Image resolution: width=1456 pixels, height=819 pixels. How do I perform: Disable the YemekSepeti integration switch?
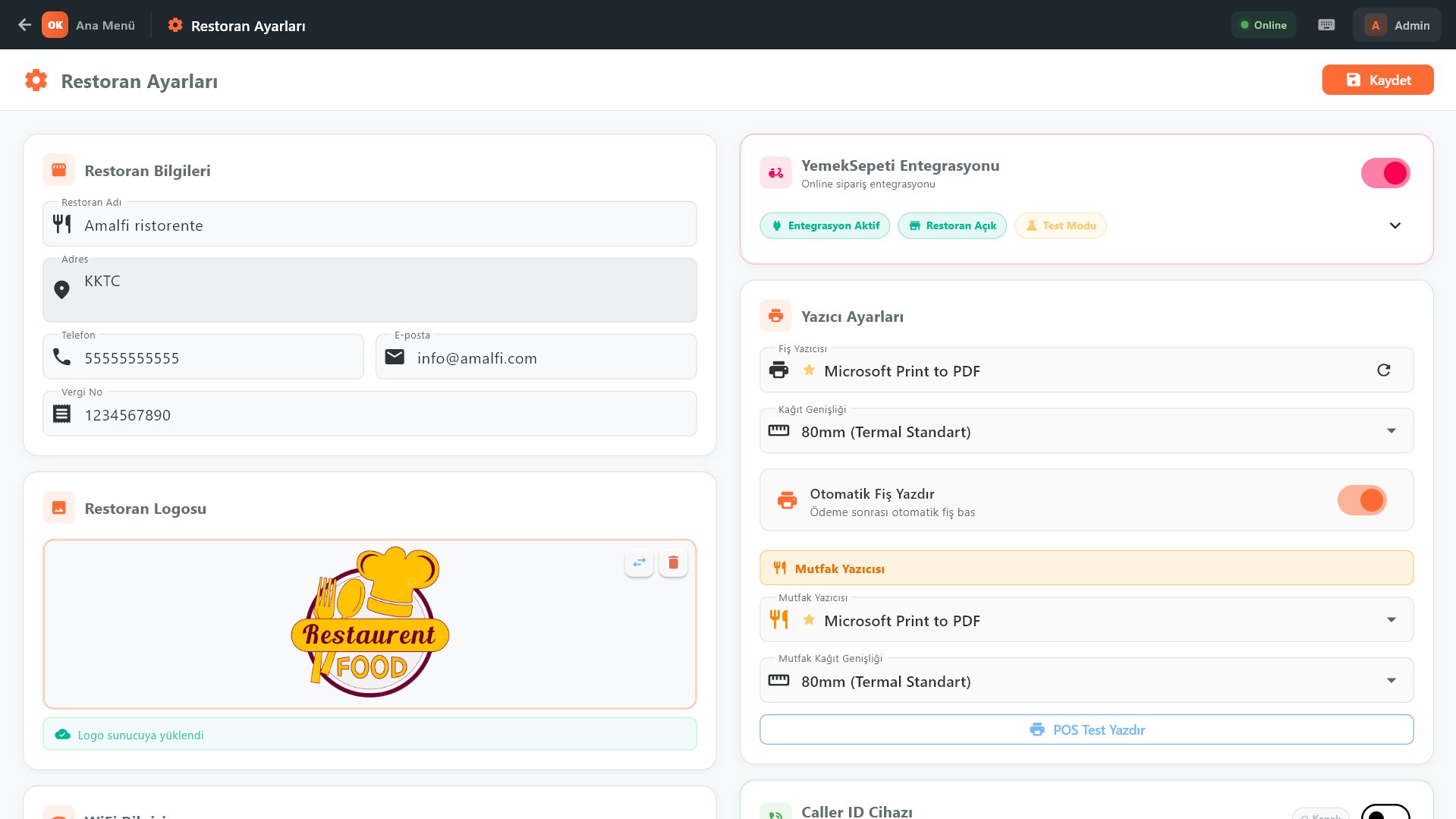pos(1385,173)
